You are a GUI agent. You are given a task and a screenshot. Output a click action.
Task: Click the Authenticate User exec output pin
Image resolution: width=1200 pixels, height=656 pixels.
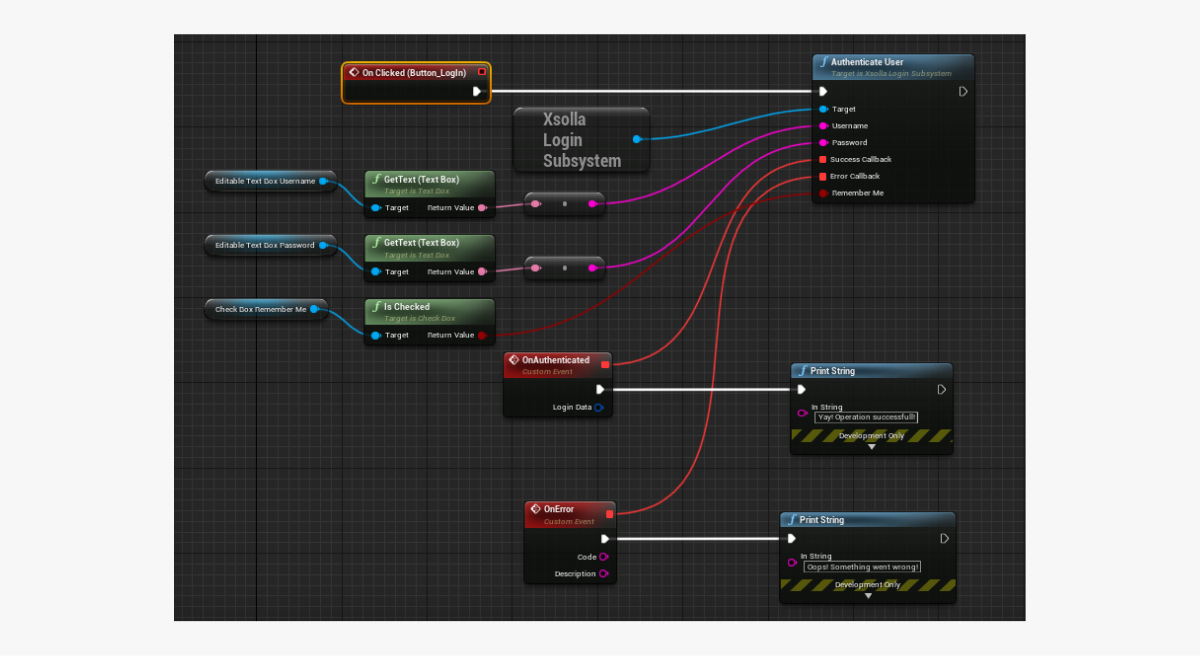coord(963,91)
